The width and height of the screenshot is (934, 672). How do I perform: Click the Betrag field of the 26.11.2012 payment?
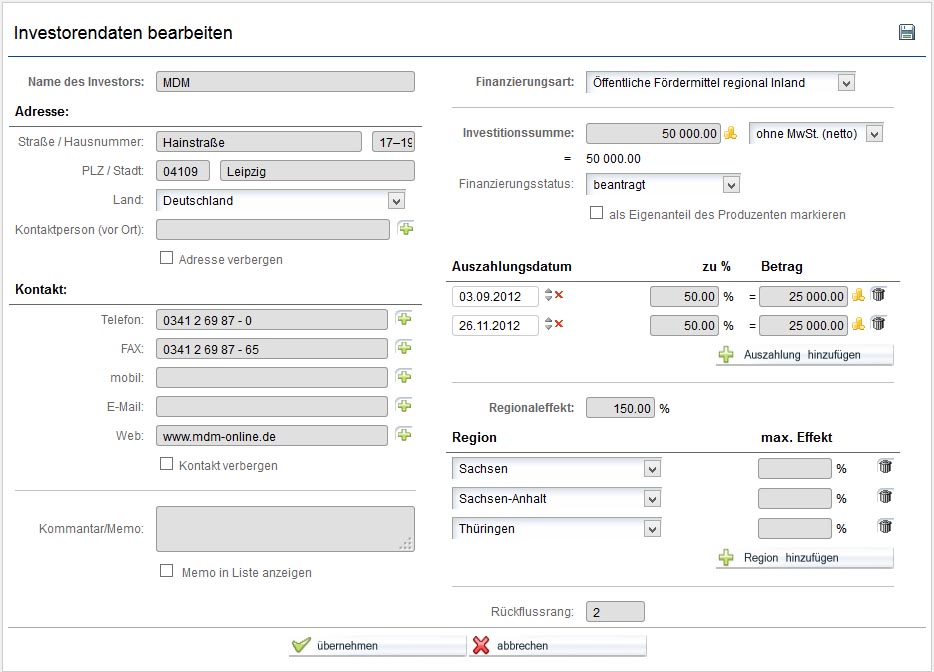pyautogui.click(x=804, y=326)
